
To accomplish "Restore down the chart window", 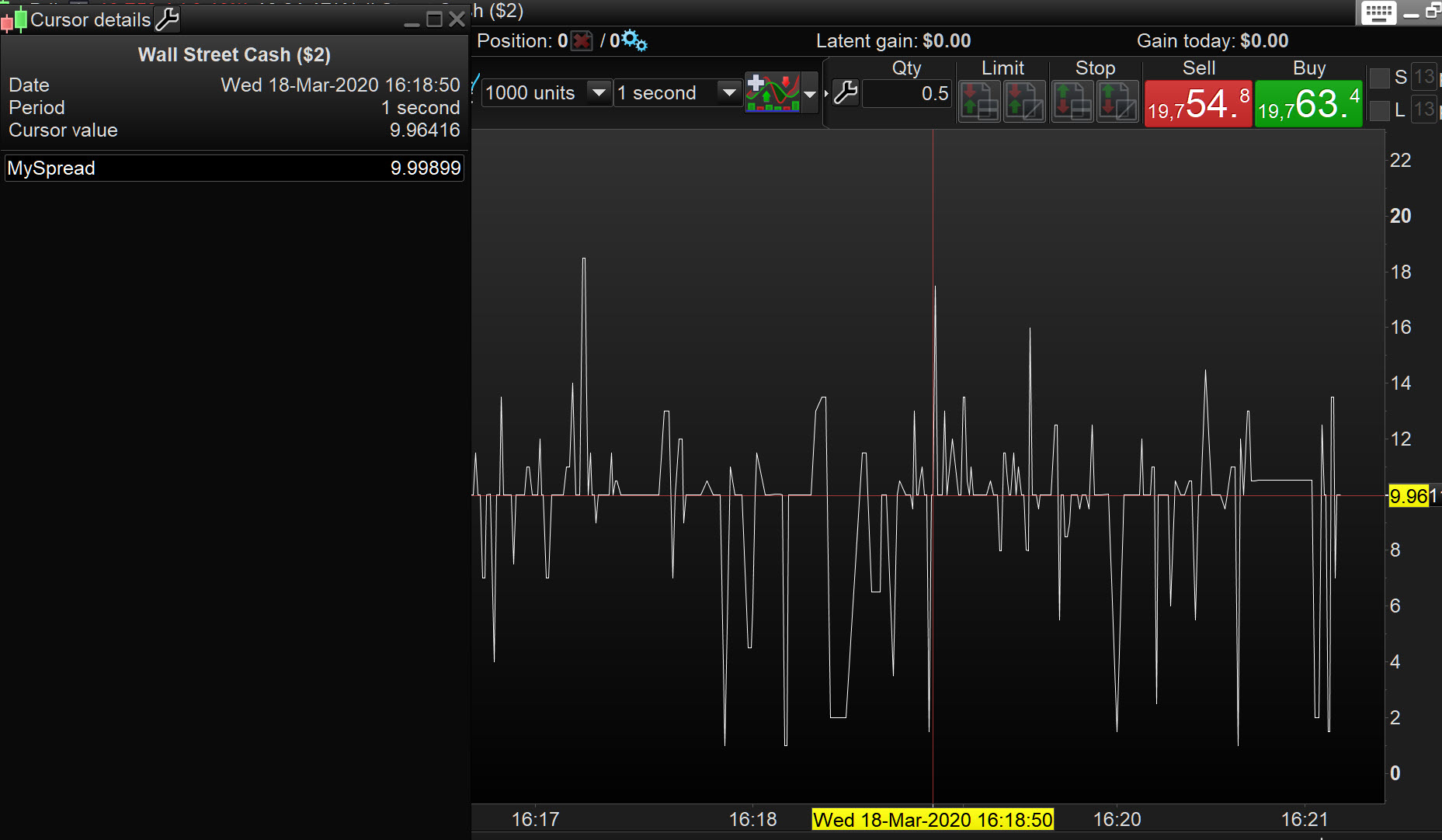I will [x=1433, y=12].
